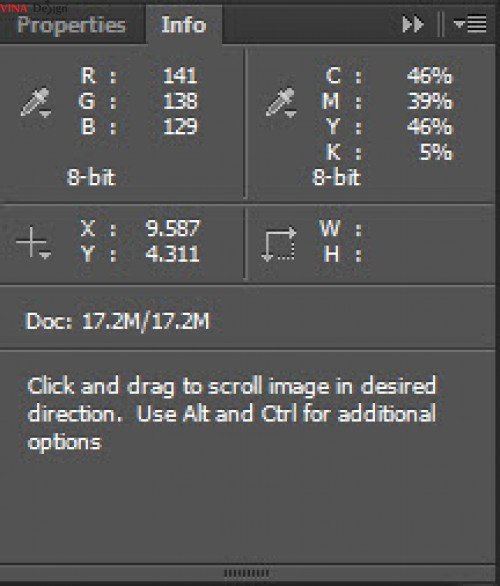Image resolution: width=500 pixels, height=586 pixels.
Task: Click the panel bottom resize grip
Action: [x=247, y=573]
